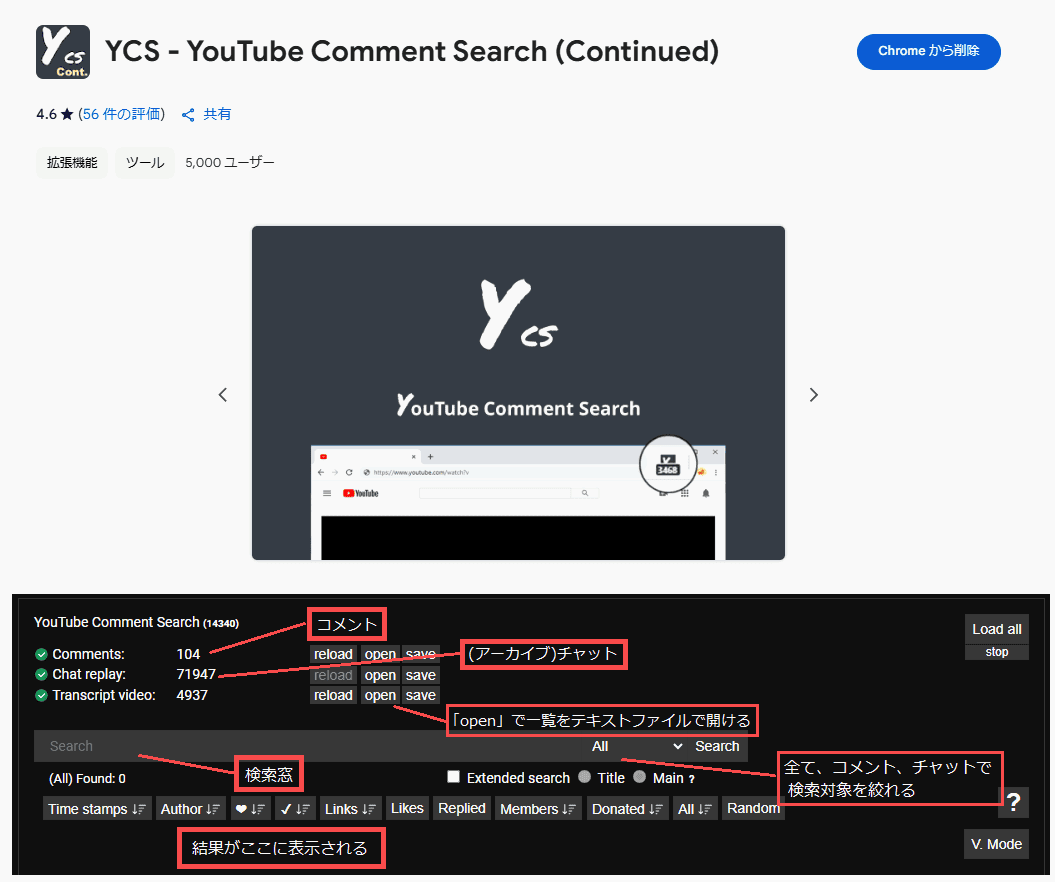Open the Comments list

pos(380,654)
